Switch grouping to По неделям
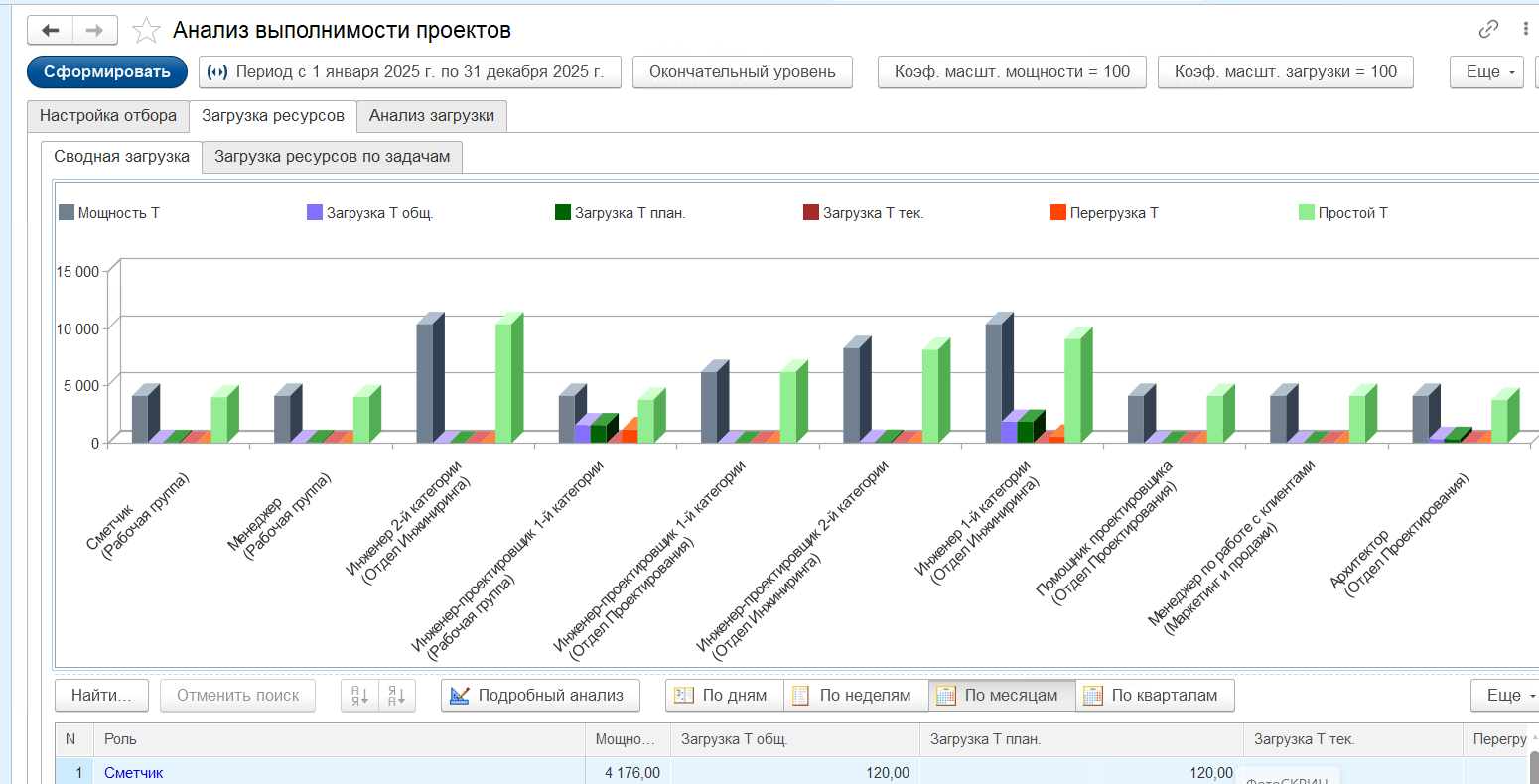The image size is (1539, 784). pos(856,695)
